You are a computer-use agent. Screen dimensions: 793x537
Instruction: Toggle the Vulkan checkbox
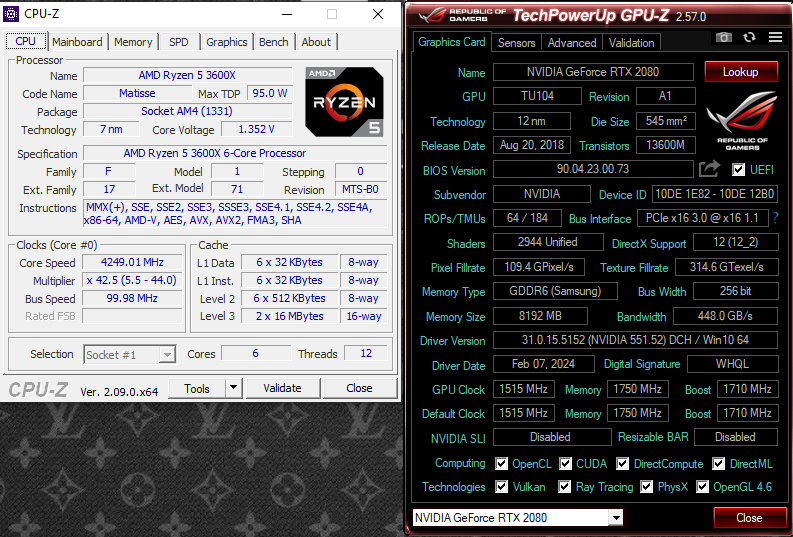[501, 486]
